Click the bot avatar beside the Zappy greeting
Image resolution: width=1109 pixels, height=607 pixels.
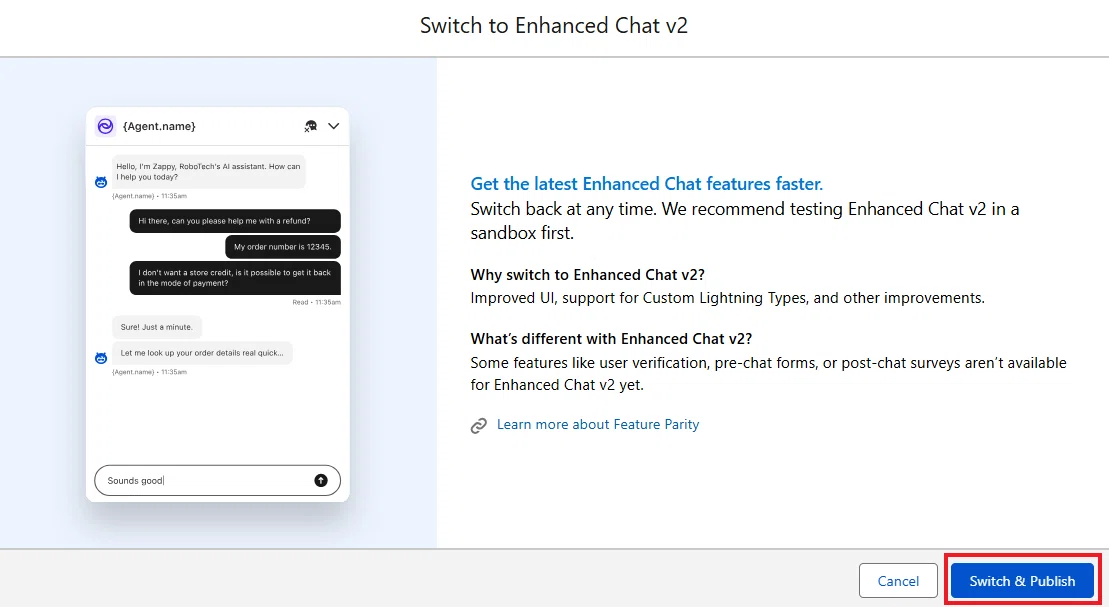(x=101, y=182)
